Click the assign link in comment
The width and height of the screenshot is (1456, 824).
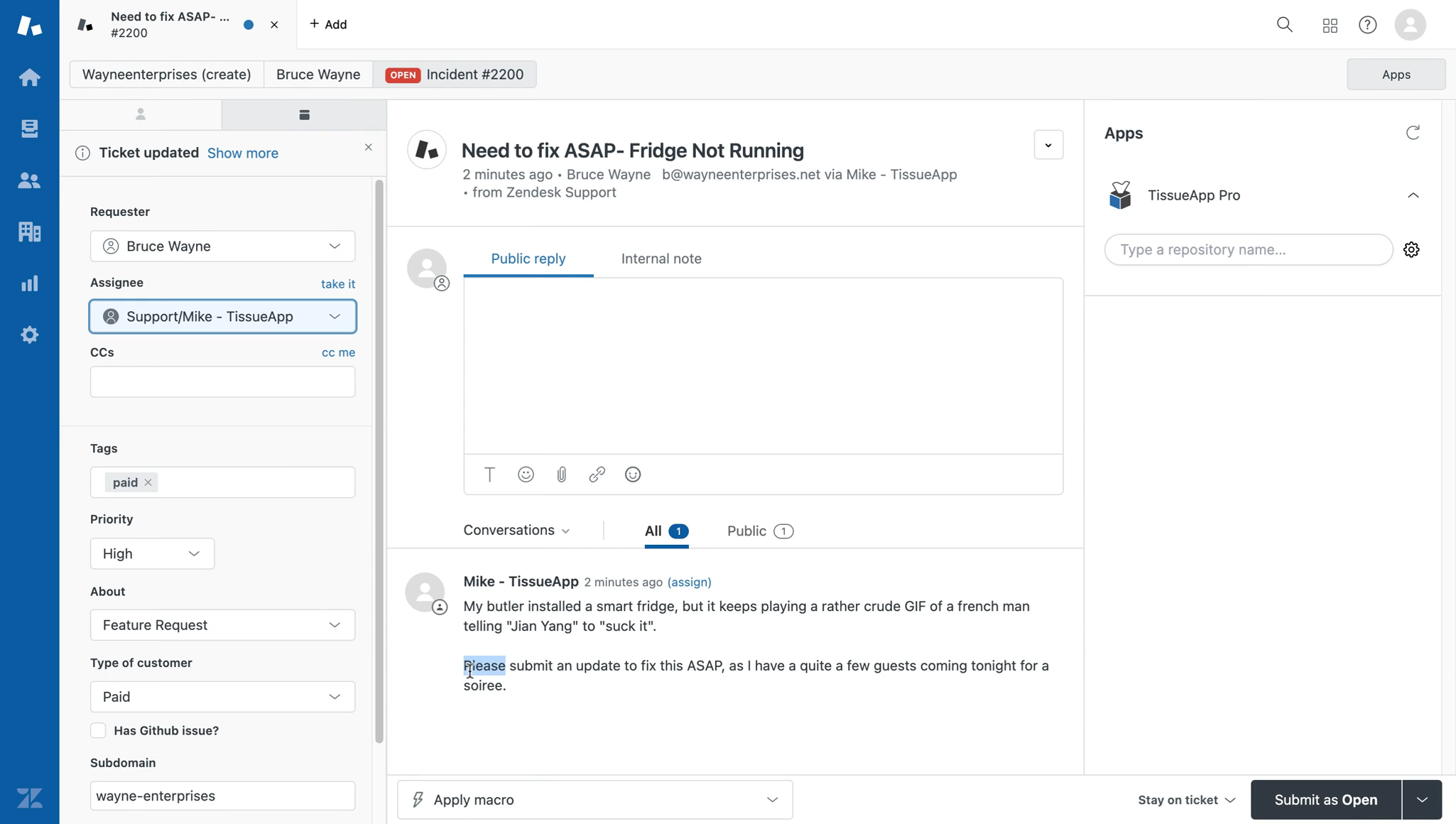coord(689,582)
